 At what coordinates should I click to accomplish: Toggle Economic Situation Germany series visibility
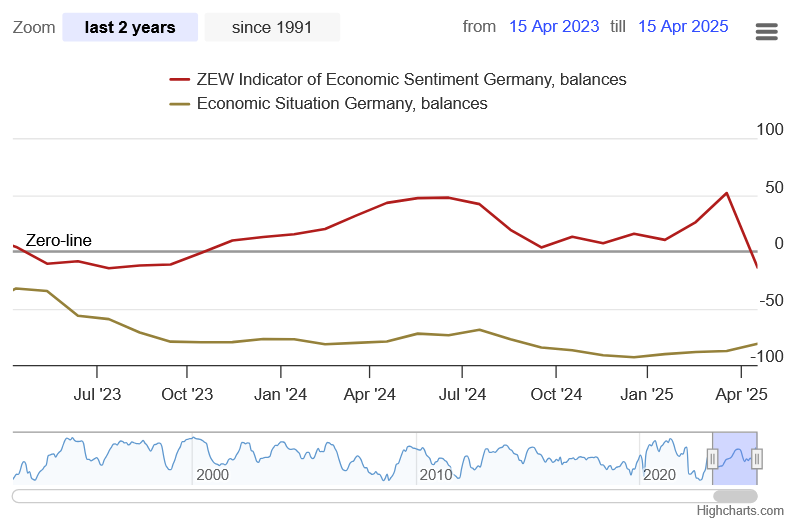coord(342,103)
